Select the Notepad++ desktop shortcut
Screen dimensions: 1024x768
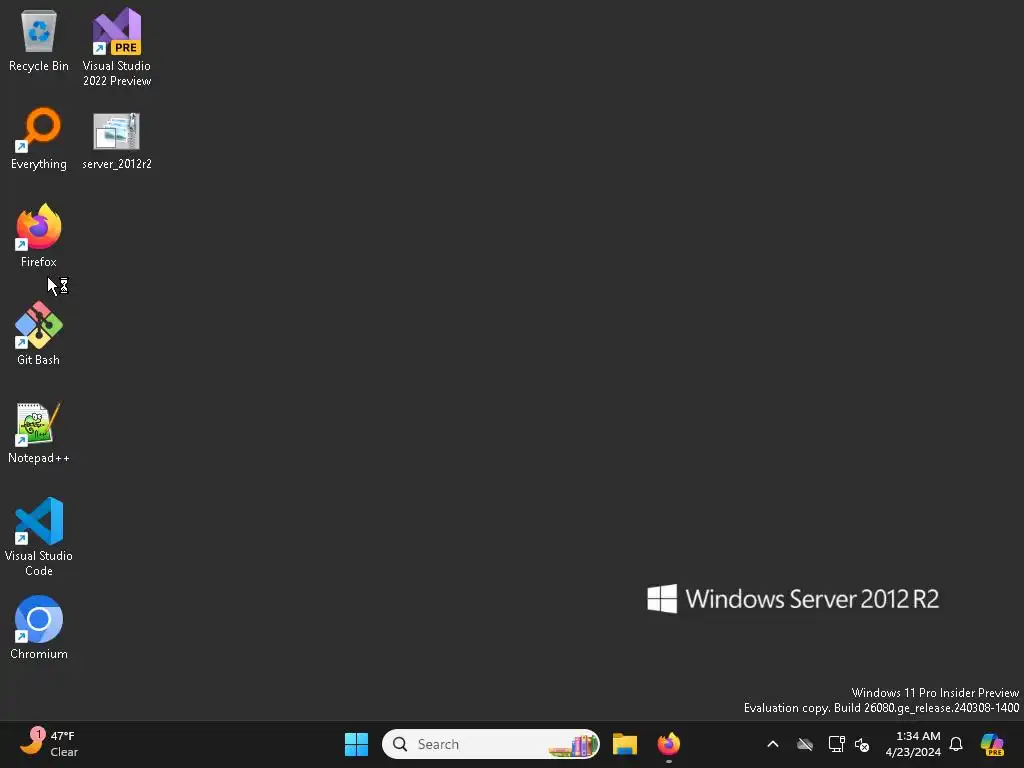tap(39, 432)
